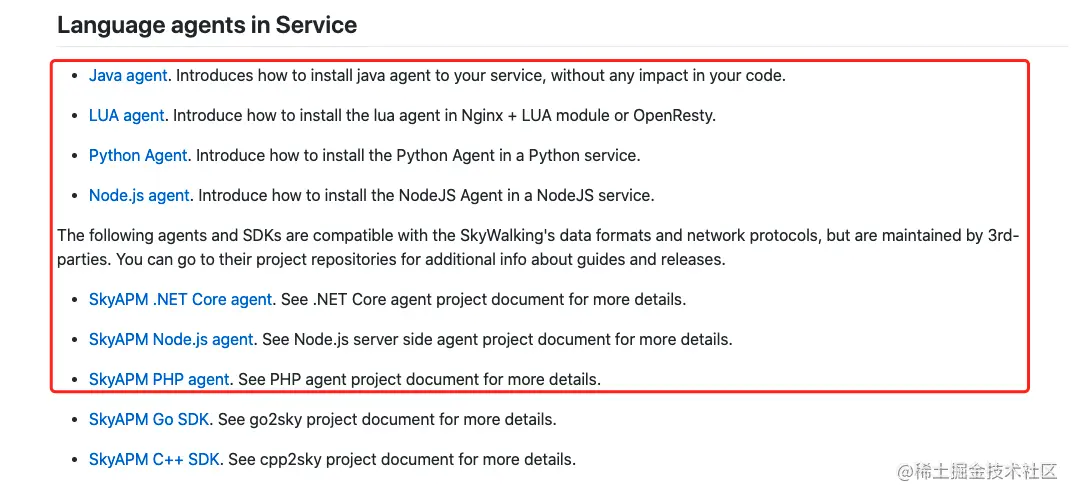Viewport: 1074px width, 498px height.
Task: Visit the SkyAPM C++ SDK link
Action: click(154, 459)
